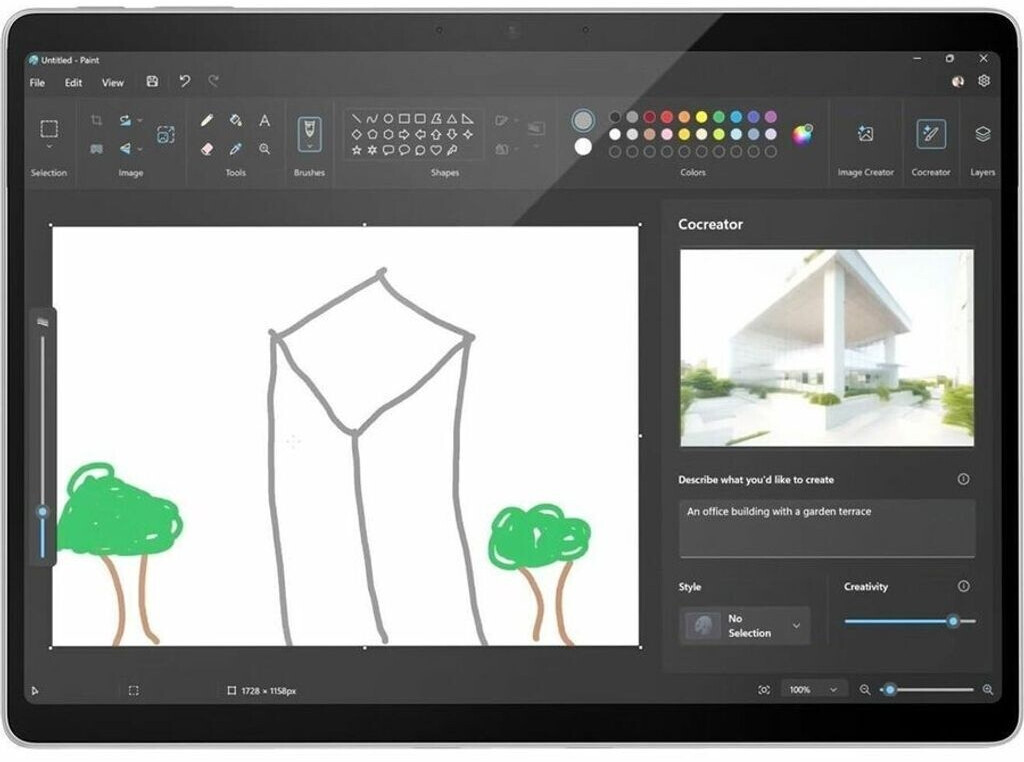This screenshot has height=762, width=1024.
Task: Open the Layers panel
Action: pos(982,134)
